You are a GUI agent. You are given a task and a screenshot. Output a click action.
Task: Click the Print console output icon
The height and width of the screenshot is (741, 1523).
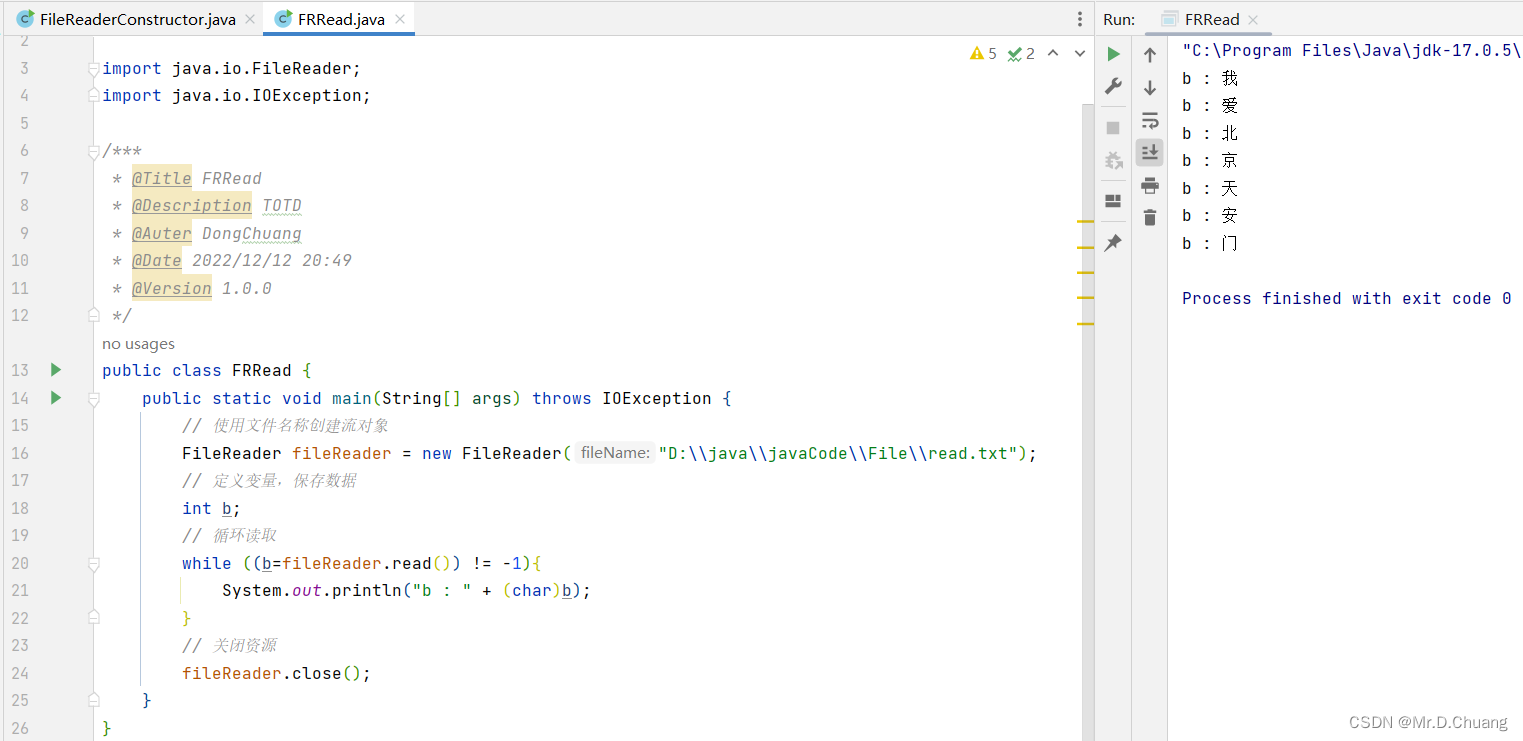pos(1150,185)
